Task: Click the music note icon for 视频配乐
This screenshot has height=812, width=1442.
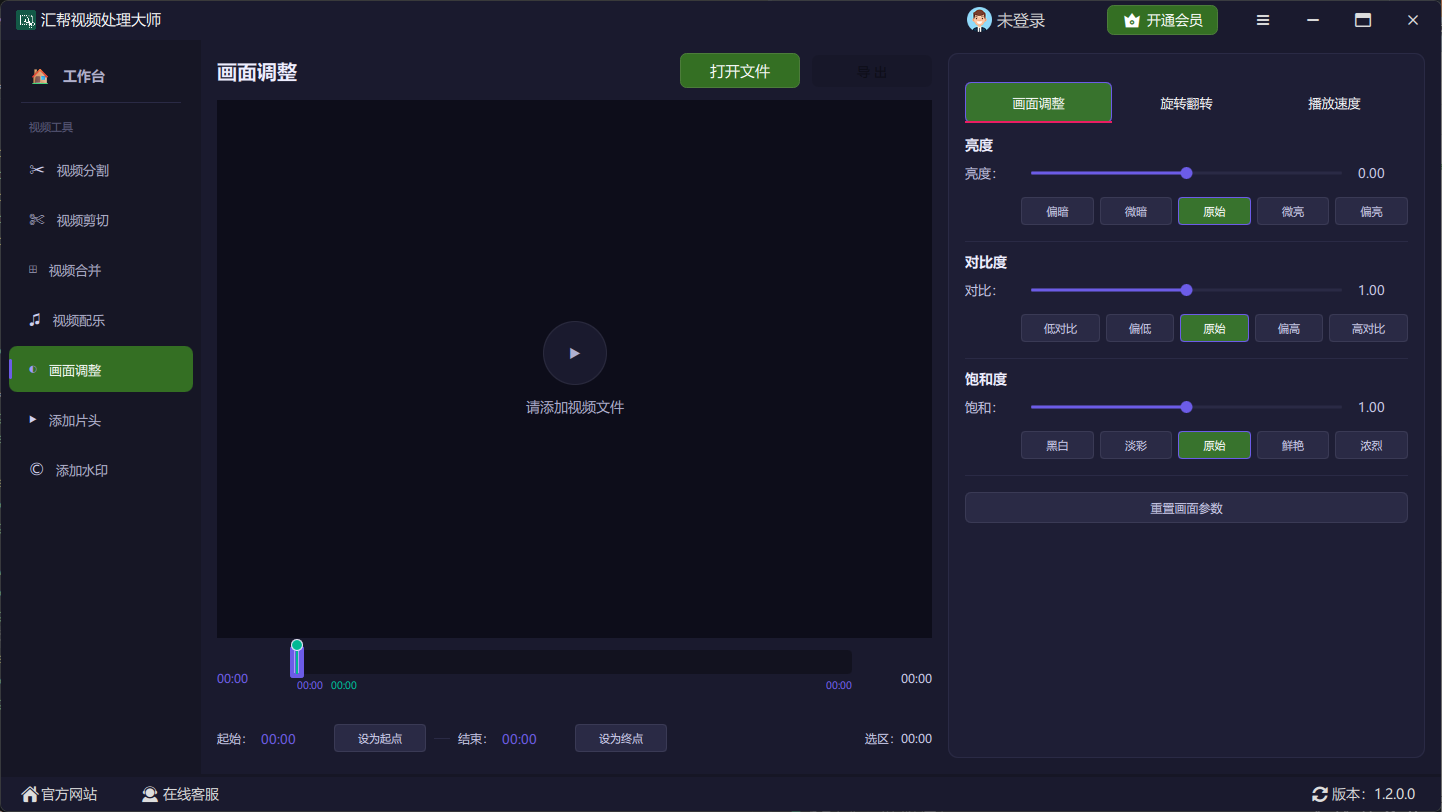Action: pos(35,320)
